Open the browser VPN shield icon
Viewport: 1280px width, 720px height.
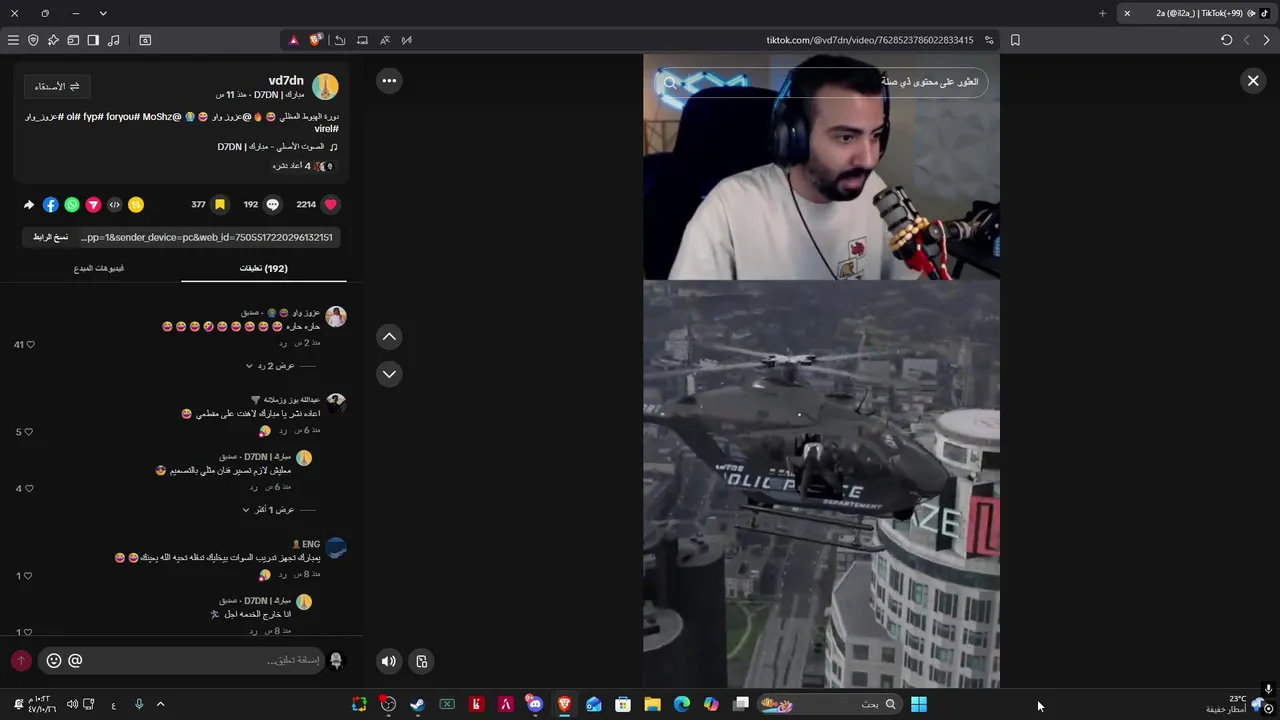point(33,40)
